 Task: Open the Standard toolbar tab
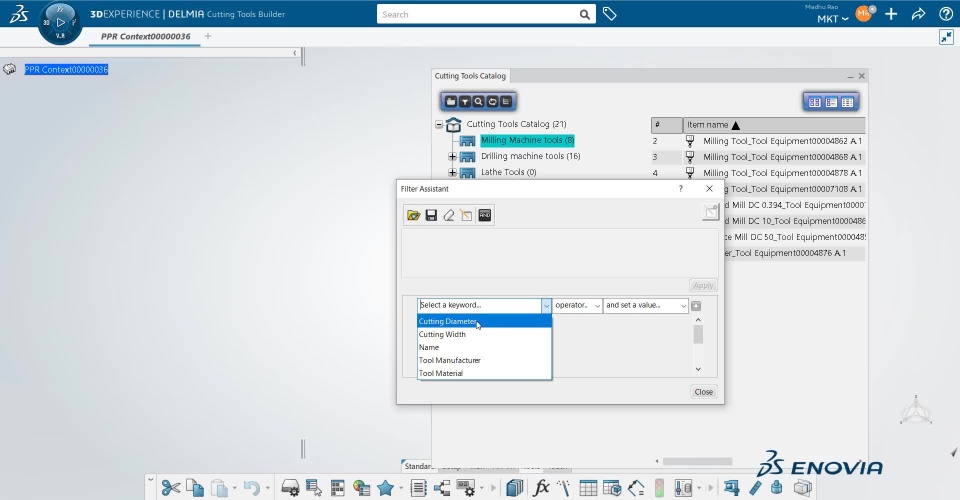[x=418, y=466]
